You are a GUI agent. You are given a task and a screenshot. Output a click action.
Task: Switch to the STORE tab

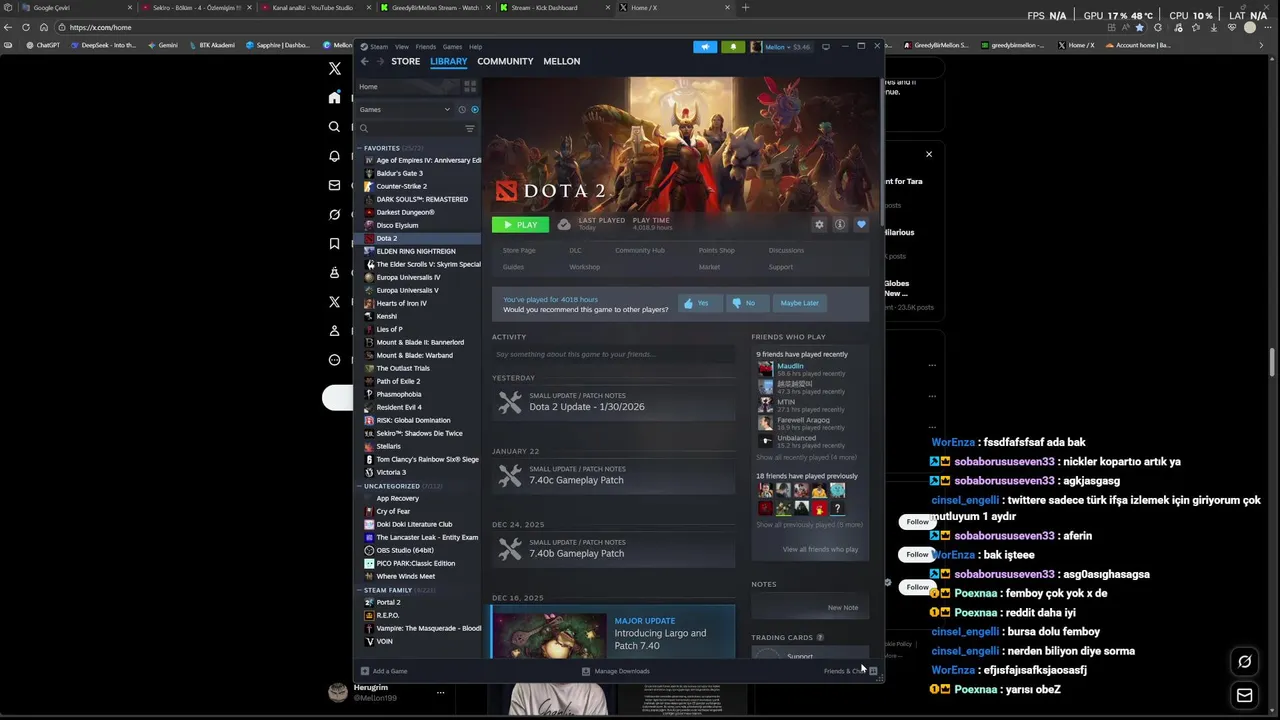point(405,61)
